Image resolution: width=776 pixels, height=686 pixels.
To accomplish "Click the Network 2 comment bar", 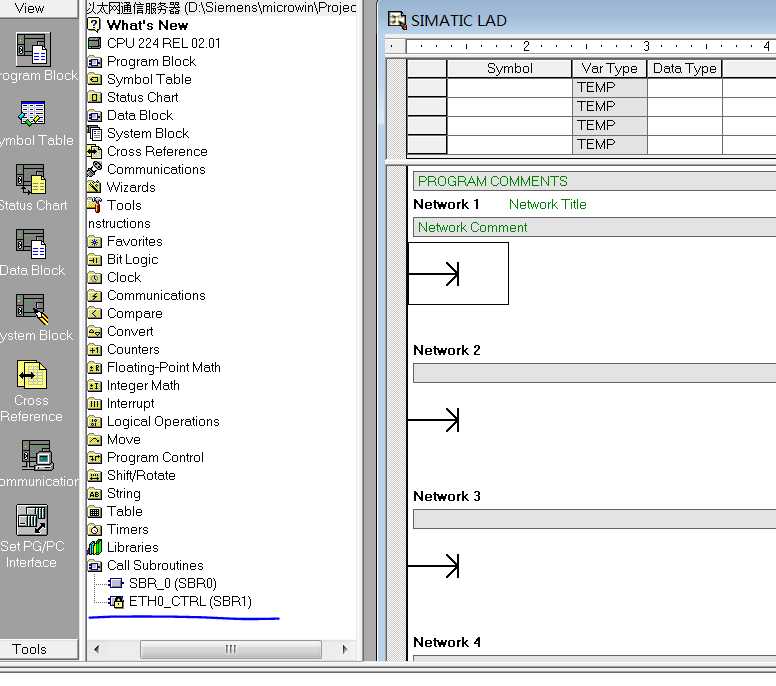I will (594, 373).
